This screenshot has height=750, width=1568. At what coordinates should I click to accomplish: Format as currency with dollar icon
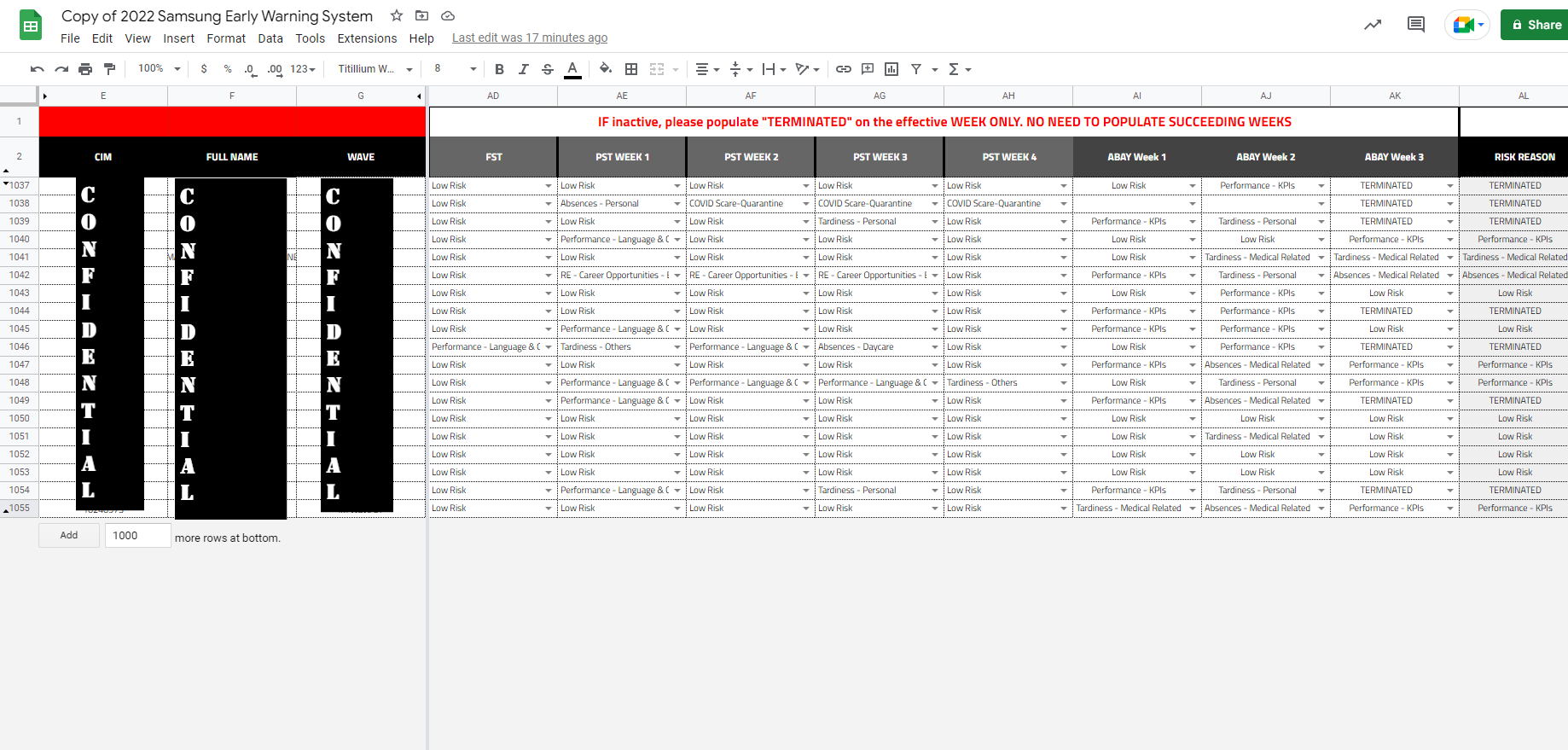coord(204,69)
